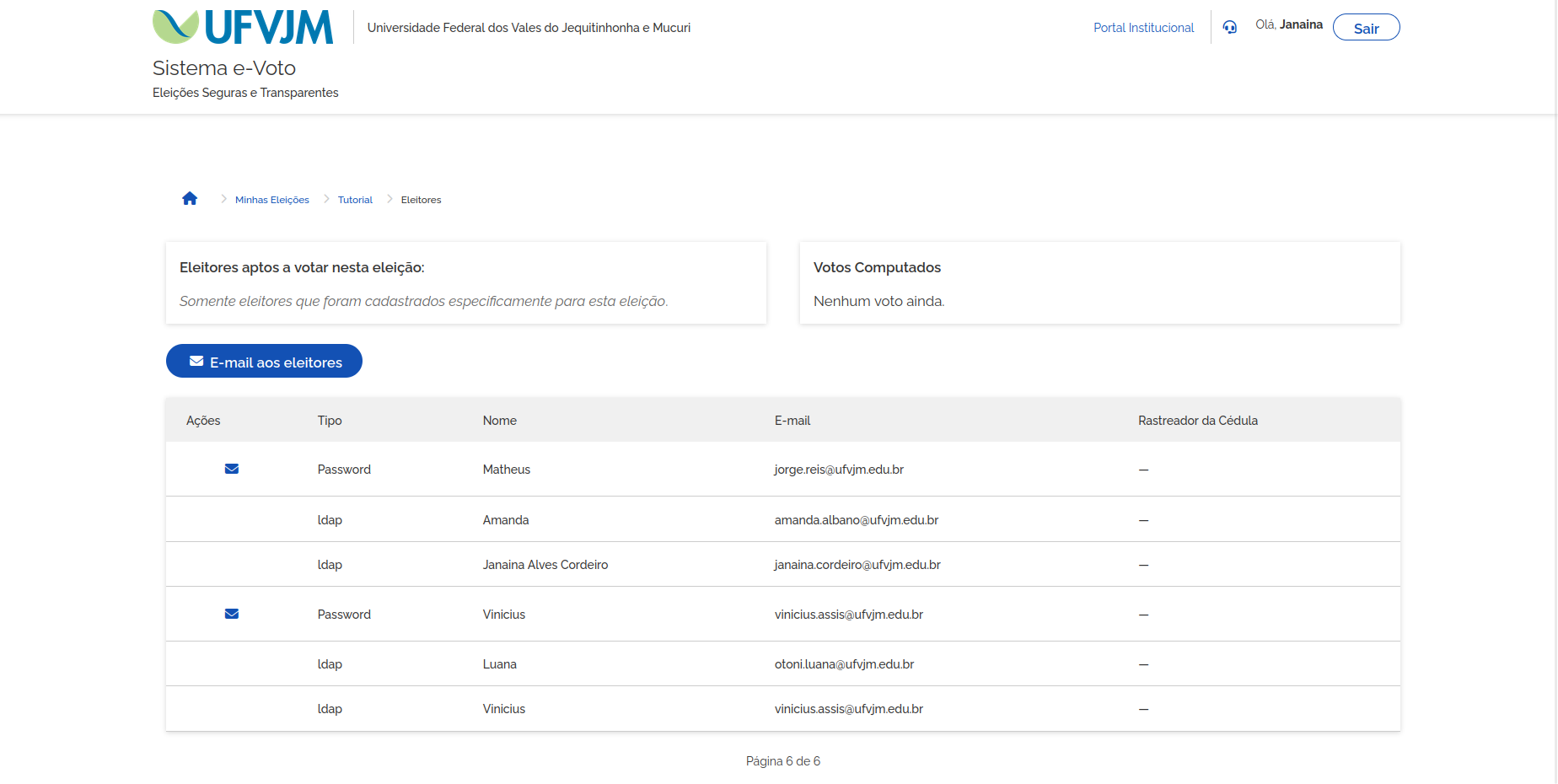Image resolution: width=1558 pixels, height=784 pixels.
Task: Click the Tipo column header
Action: (330, 421)
